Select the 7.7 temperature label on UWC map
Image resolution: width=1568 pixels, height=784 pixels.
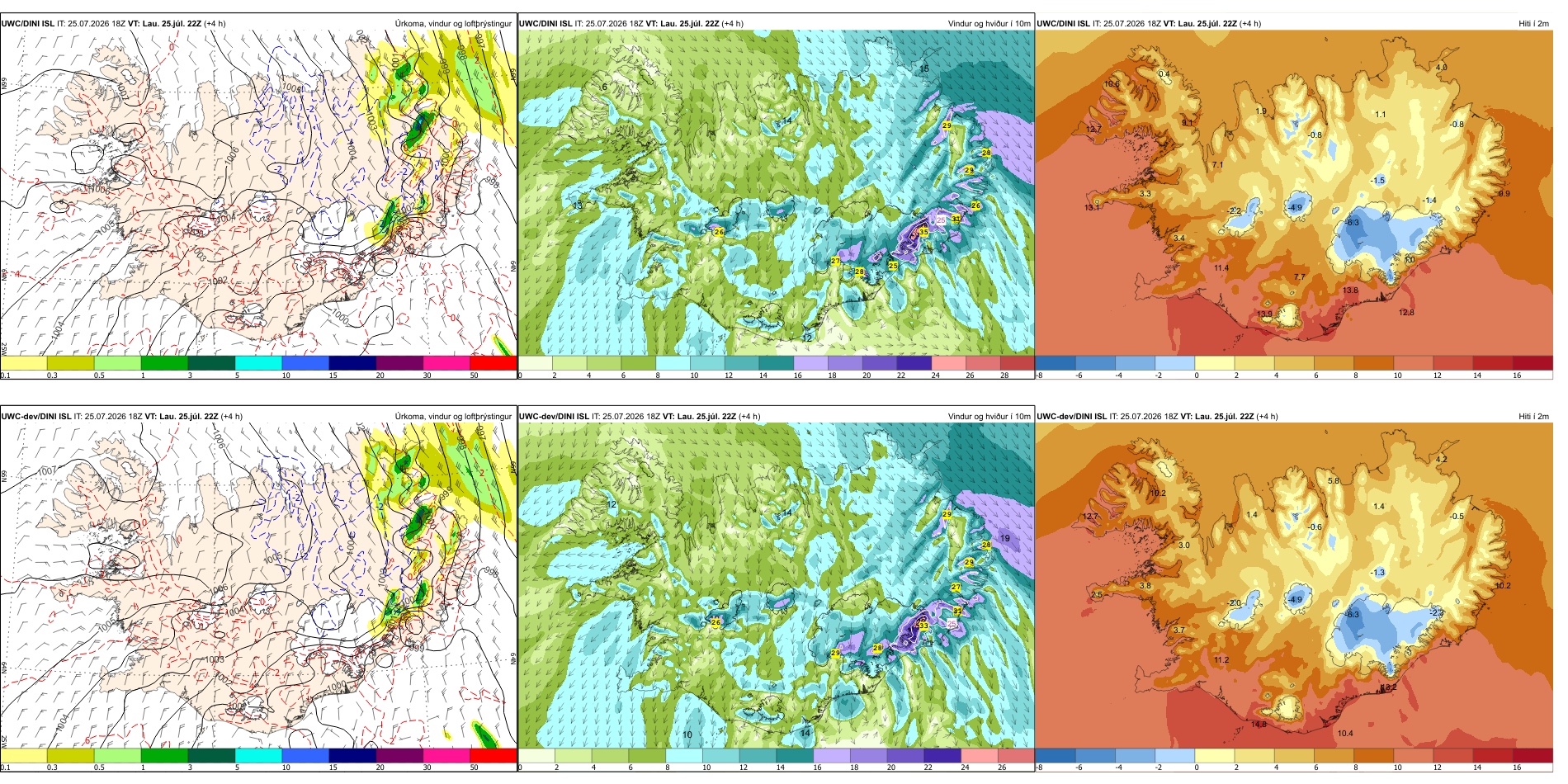pyautogui.click(x=1300, y=276)
